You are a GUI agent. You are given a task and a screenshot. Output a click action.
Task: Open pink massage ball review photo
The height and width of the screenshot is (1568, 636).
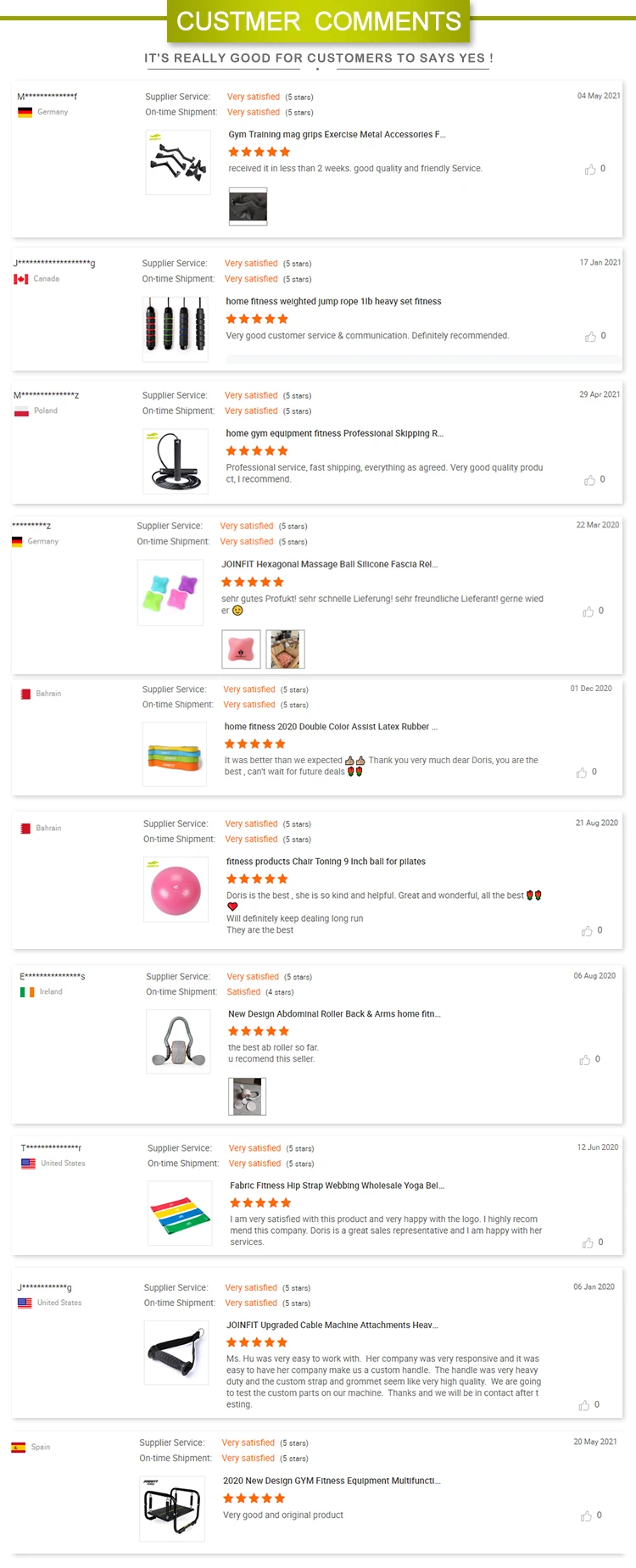[x=241, y=650]
